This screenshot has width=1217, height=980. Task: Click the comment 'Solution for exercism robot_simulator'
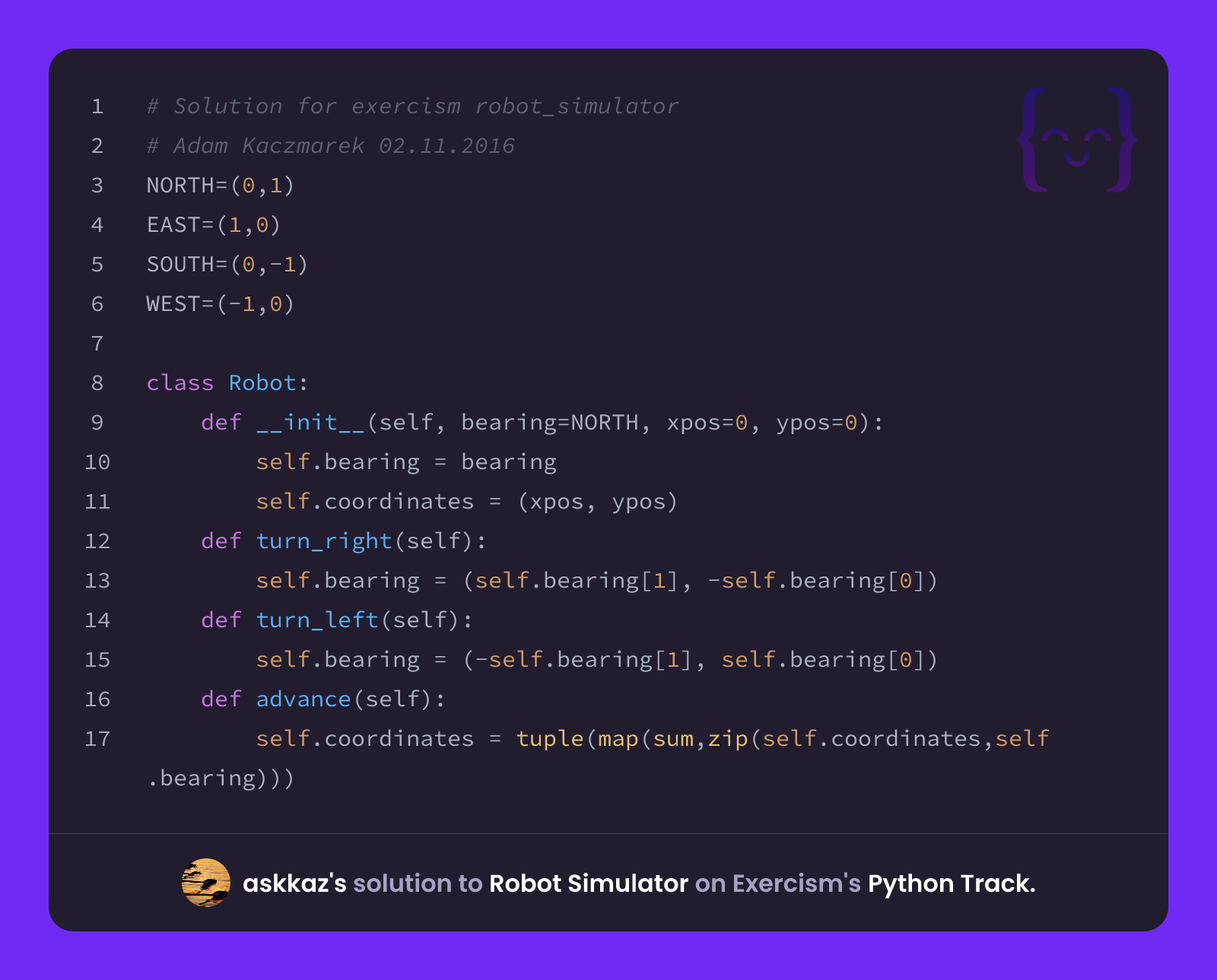[412, 106]
